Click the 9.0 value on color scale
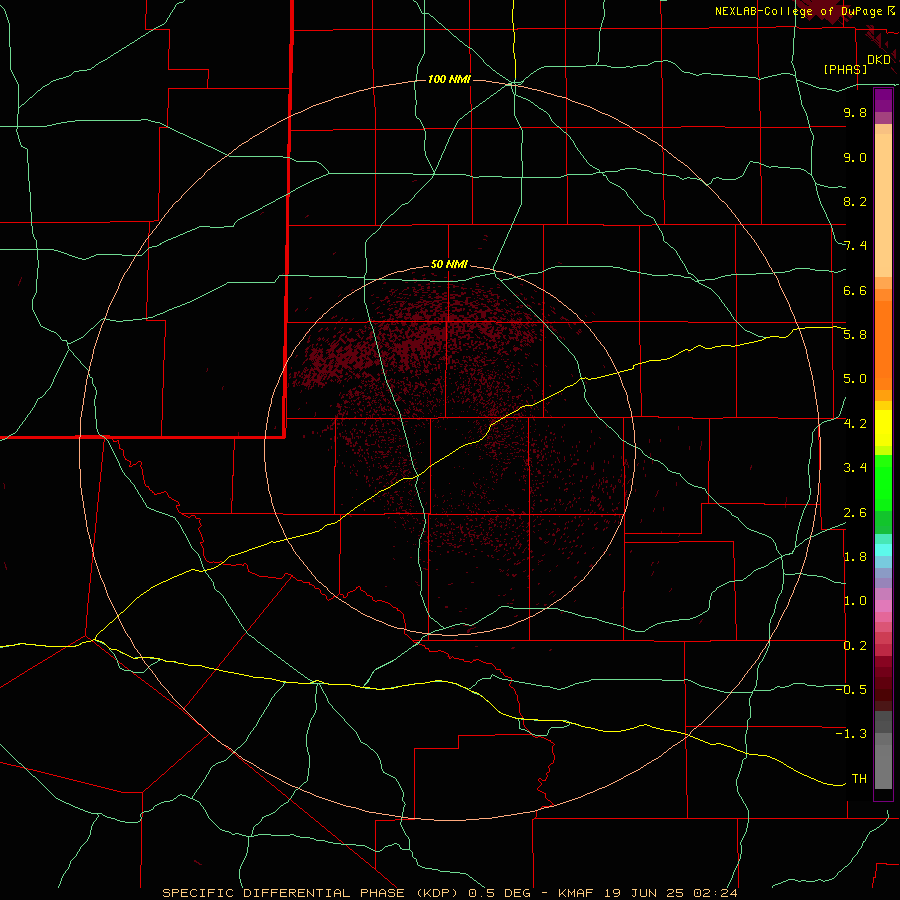The height and width of the screenshot is (900, 900). [855, 157]
